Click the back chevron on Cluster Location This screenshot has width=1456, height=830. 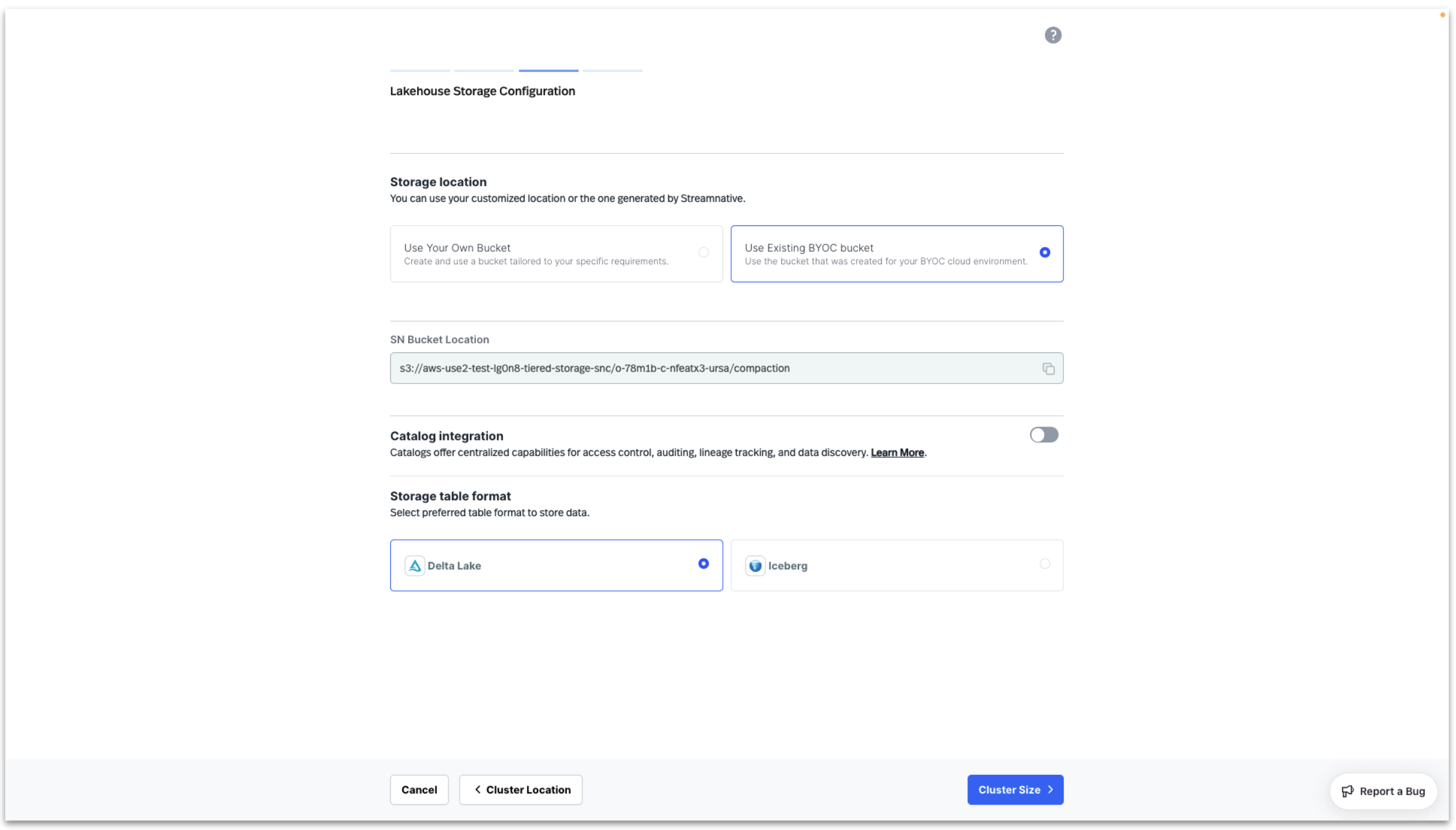pos(477,789)
